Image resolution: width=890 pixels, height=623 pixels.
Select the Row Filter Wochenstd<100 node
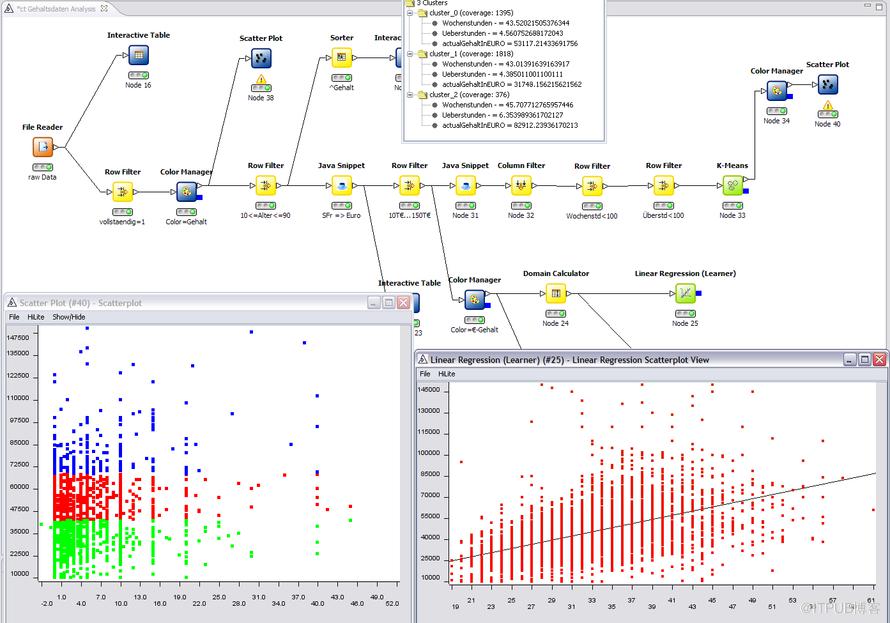tap(592, 186)
